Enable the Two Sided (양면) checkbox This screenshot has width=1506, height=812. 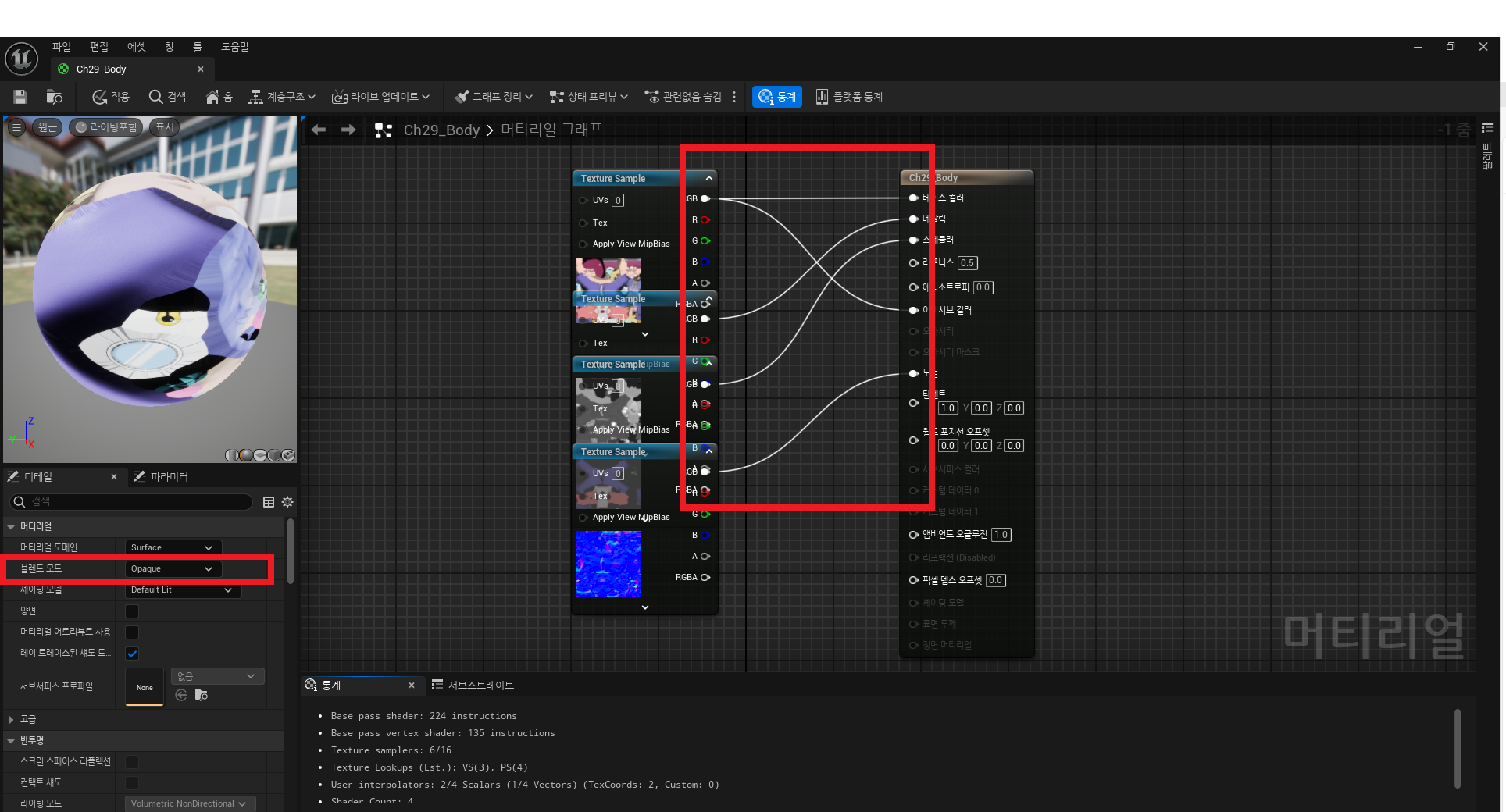[x=132, y=611]
